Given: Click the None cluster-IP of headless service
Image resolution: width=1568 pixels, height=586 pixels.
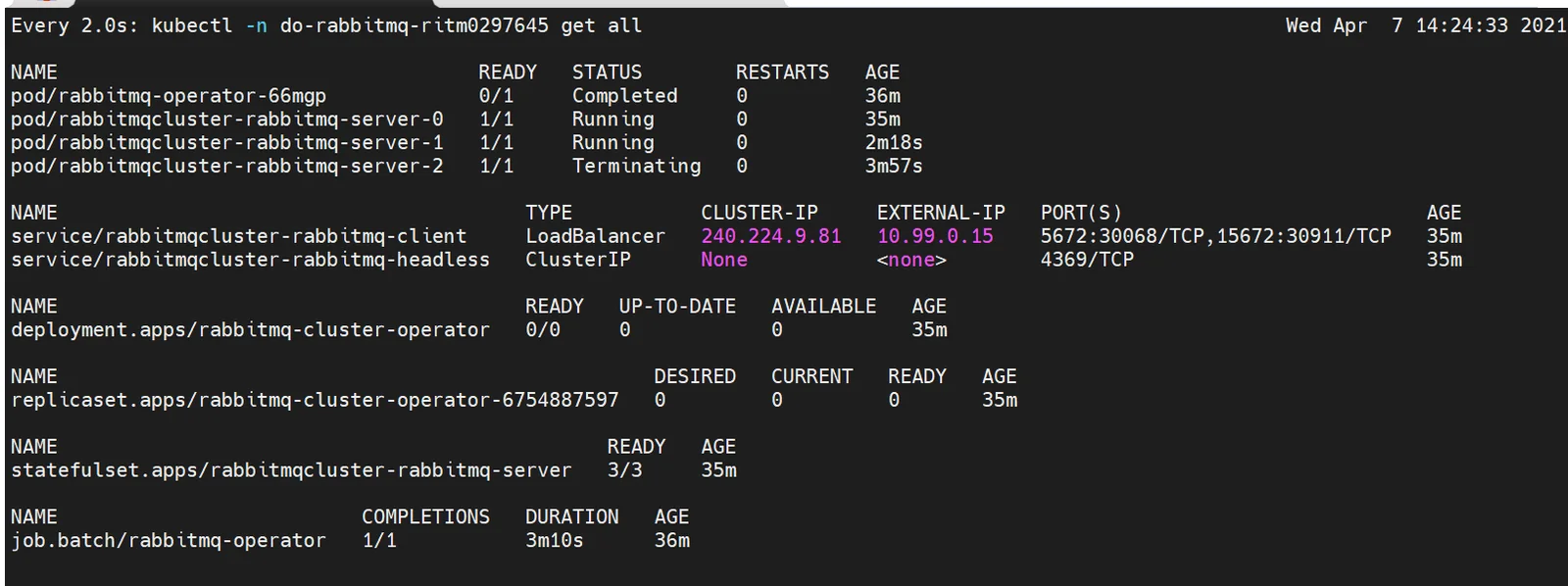Looking at the screenshot, I should tap(724, 260).
